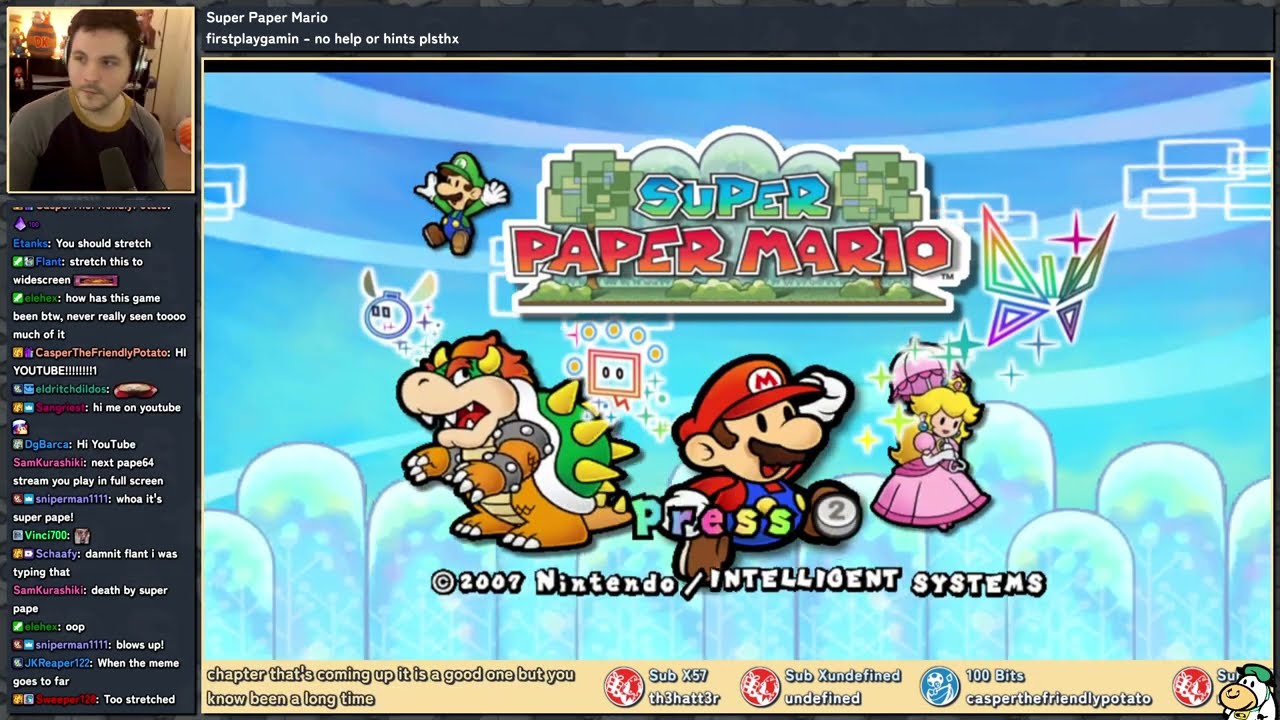Click the streamer's webcam feed
This screenshot has height=720, width=1280.
(101, 99)
